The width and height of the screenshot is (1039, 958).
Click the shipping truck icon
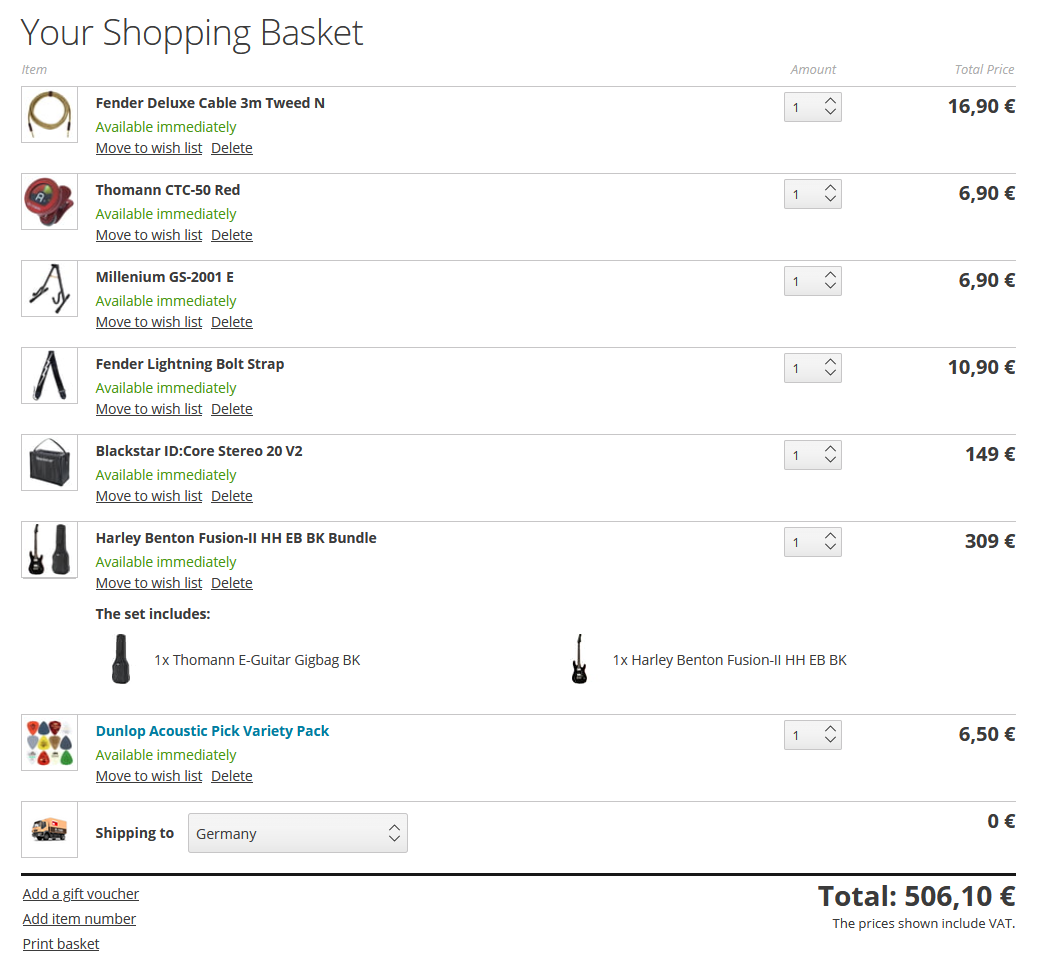[x=49, y=830]
